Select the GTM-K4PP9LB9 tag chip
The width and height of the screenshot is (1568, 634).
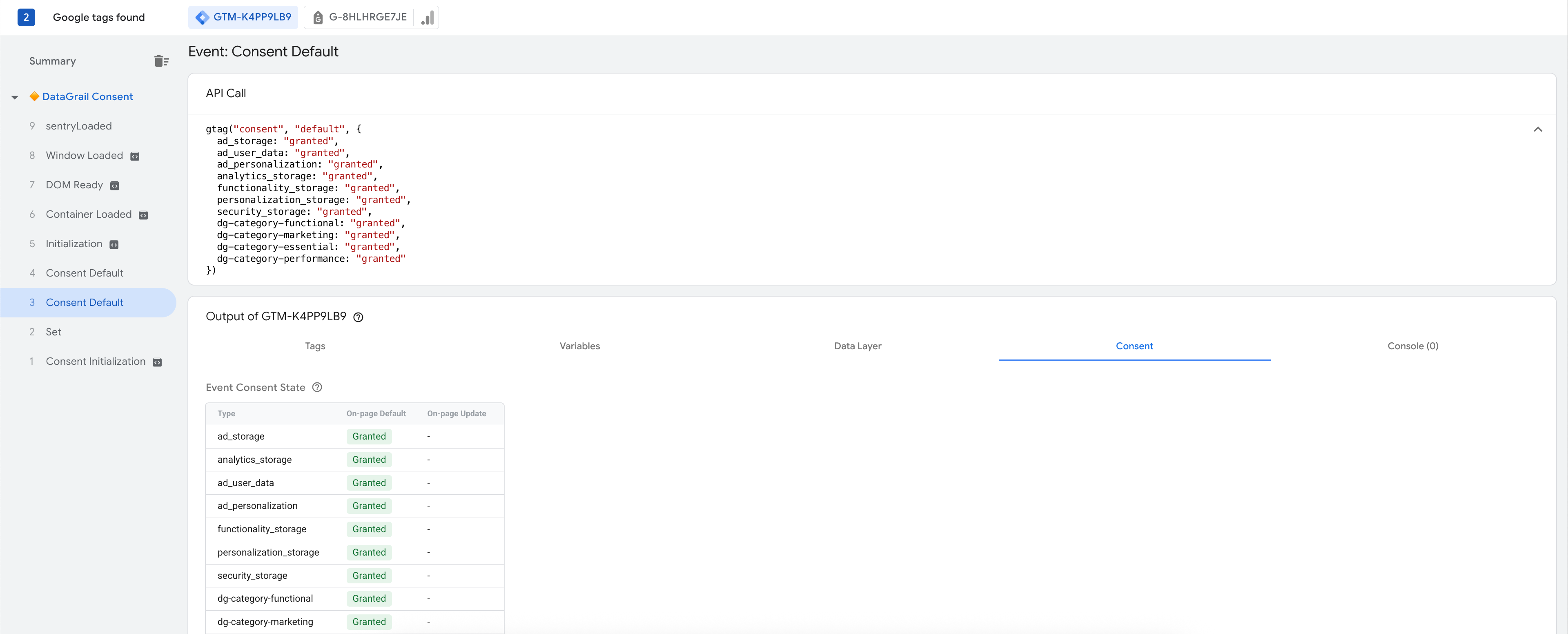coord(243,17)
